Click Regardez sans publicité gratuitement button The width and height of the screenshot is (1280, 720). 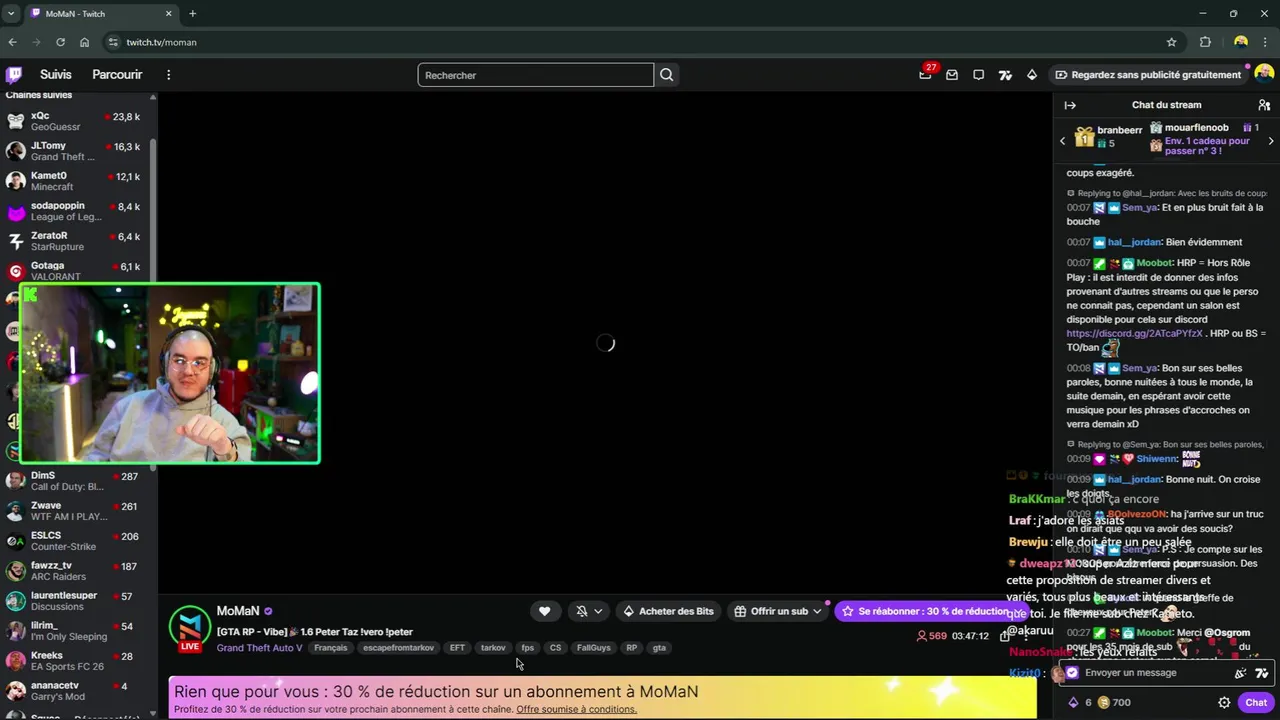(1148, 75)
